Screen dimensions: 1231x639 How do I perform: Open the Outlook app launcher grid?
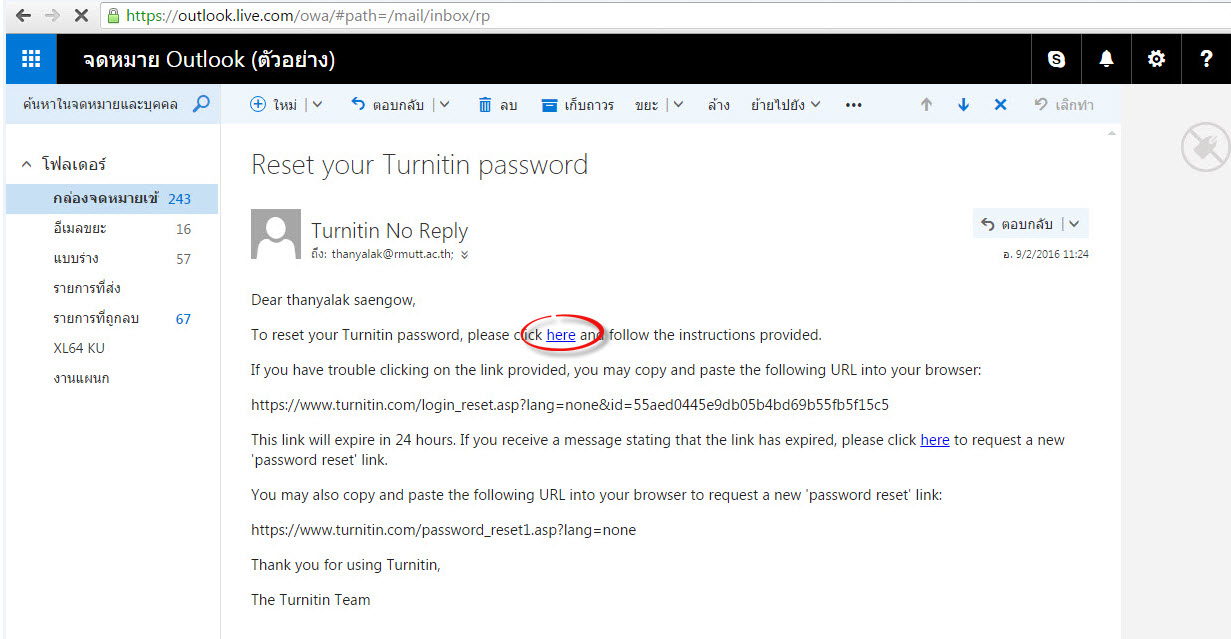pyautogui.click(x=31, y=59)
